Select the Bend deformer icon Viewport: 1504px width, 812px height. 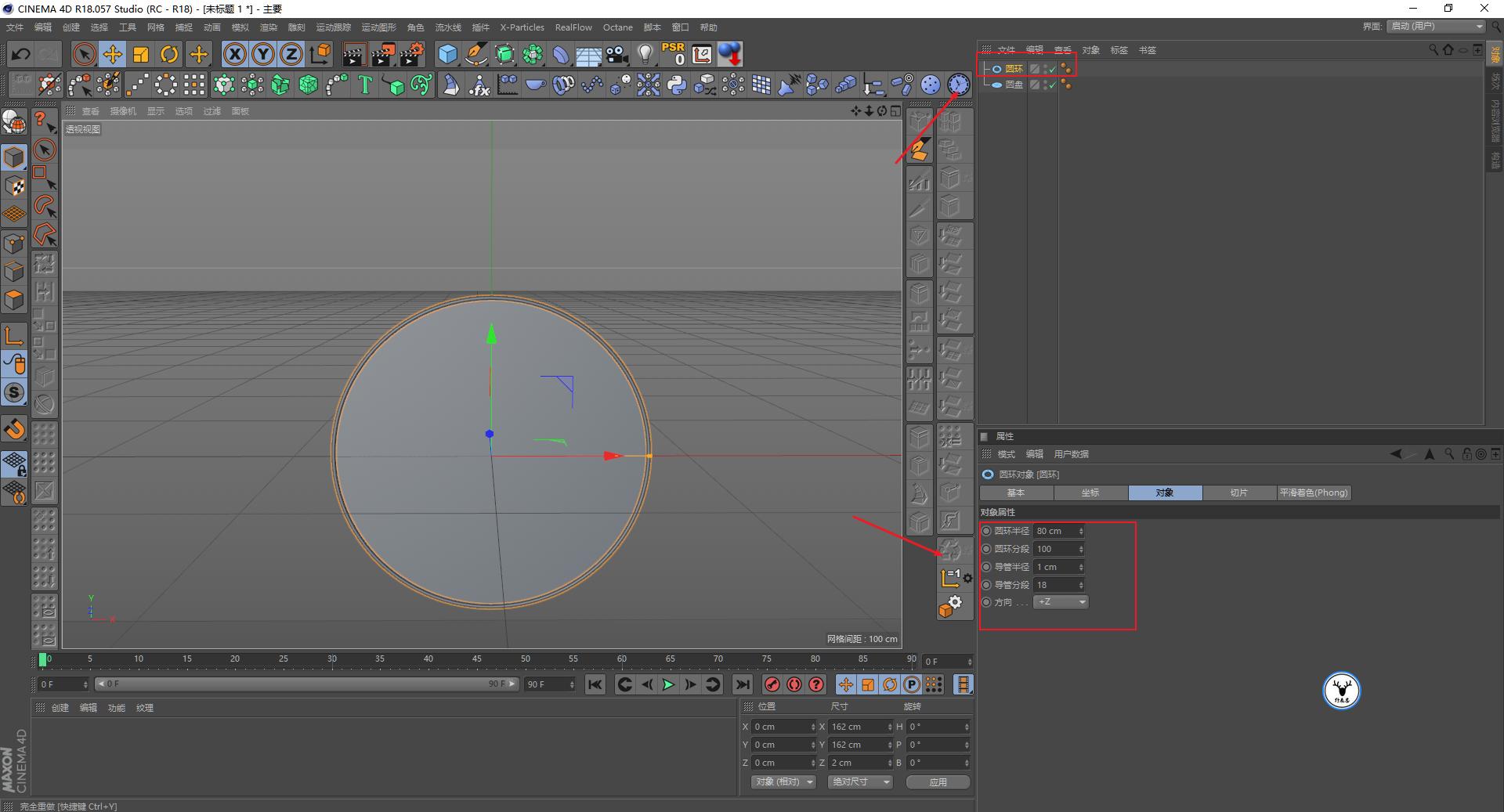560,53
